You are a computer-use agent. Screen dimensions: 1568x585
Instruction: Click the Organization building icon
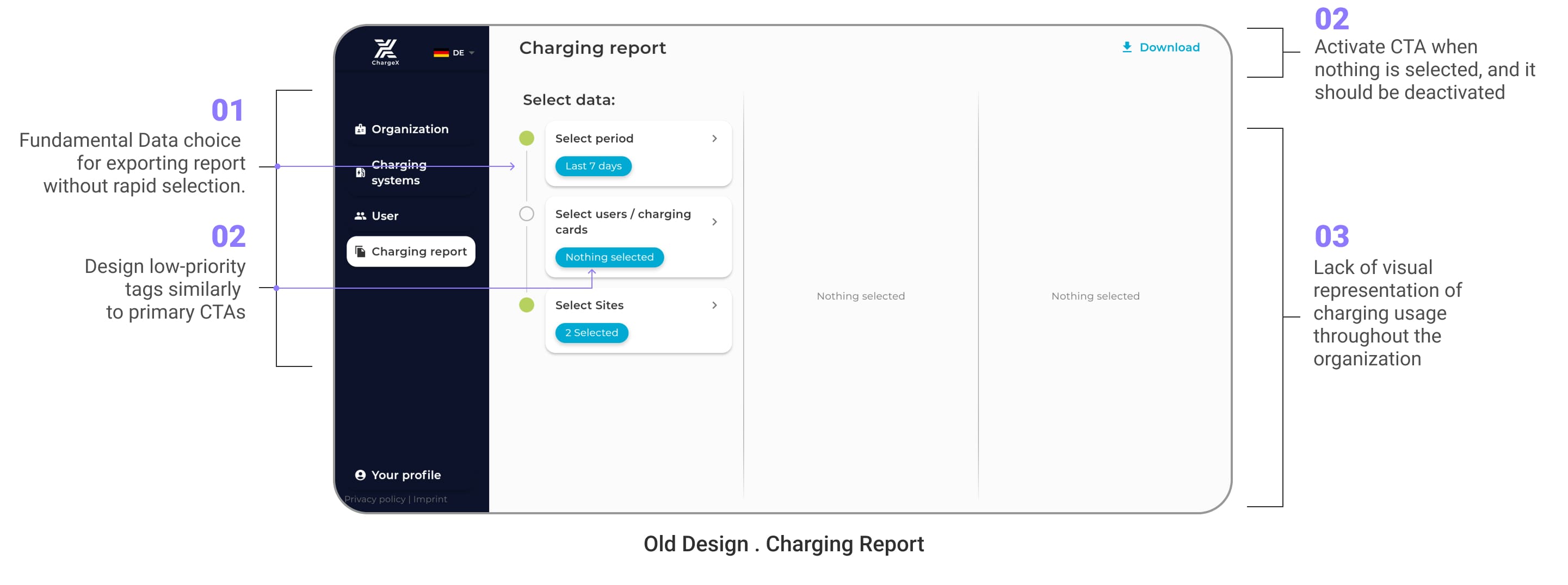coord(360,129)
